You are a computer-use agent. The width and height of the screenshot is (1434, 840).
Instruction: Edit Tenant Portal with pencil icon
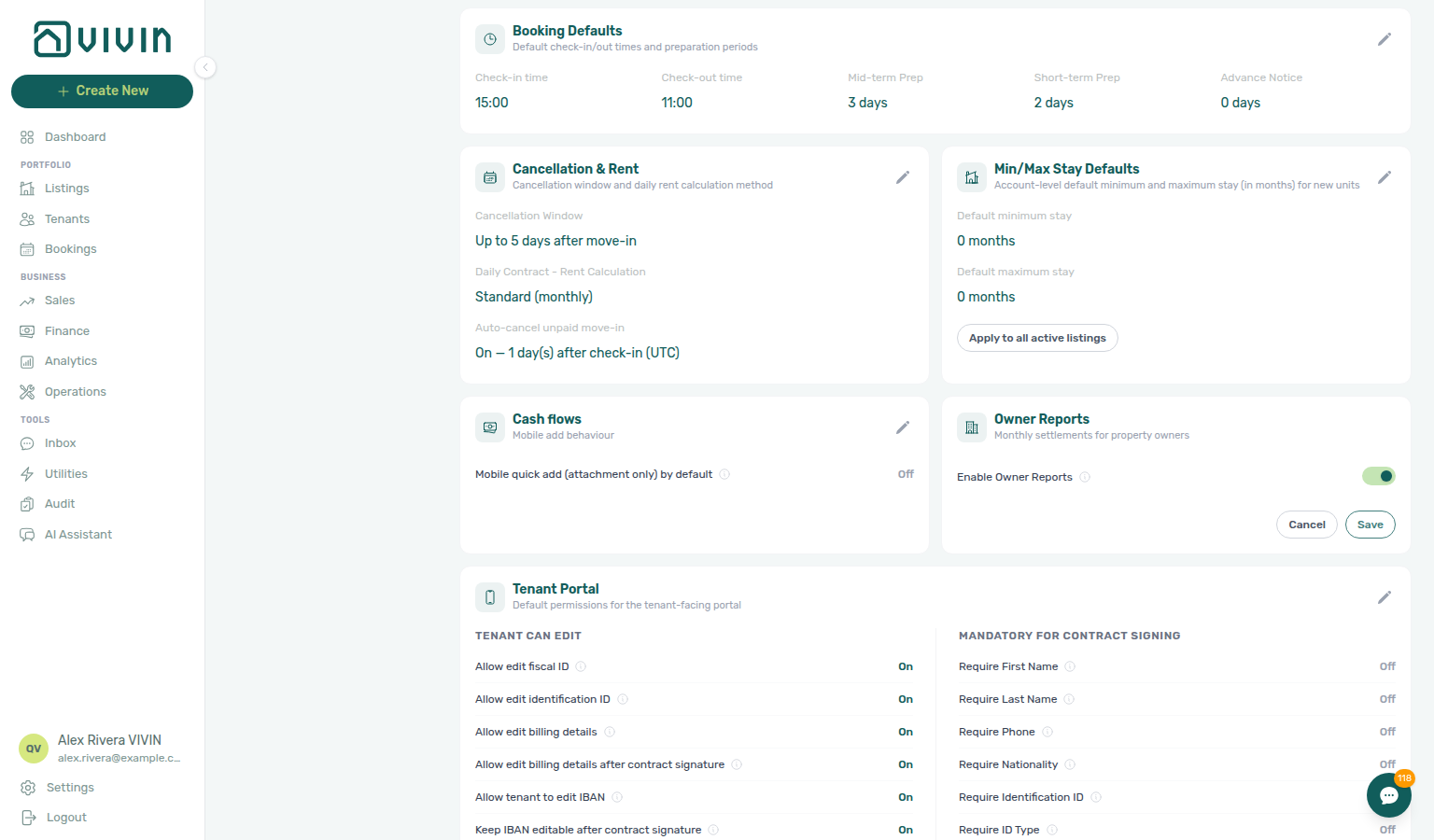[x=1385, y=597]
